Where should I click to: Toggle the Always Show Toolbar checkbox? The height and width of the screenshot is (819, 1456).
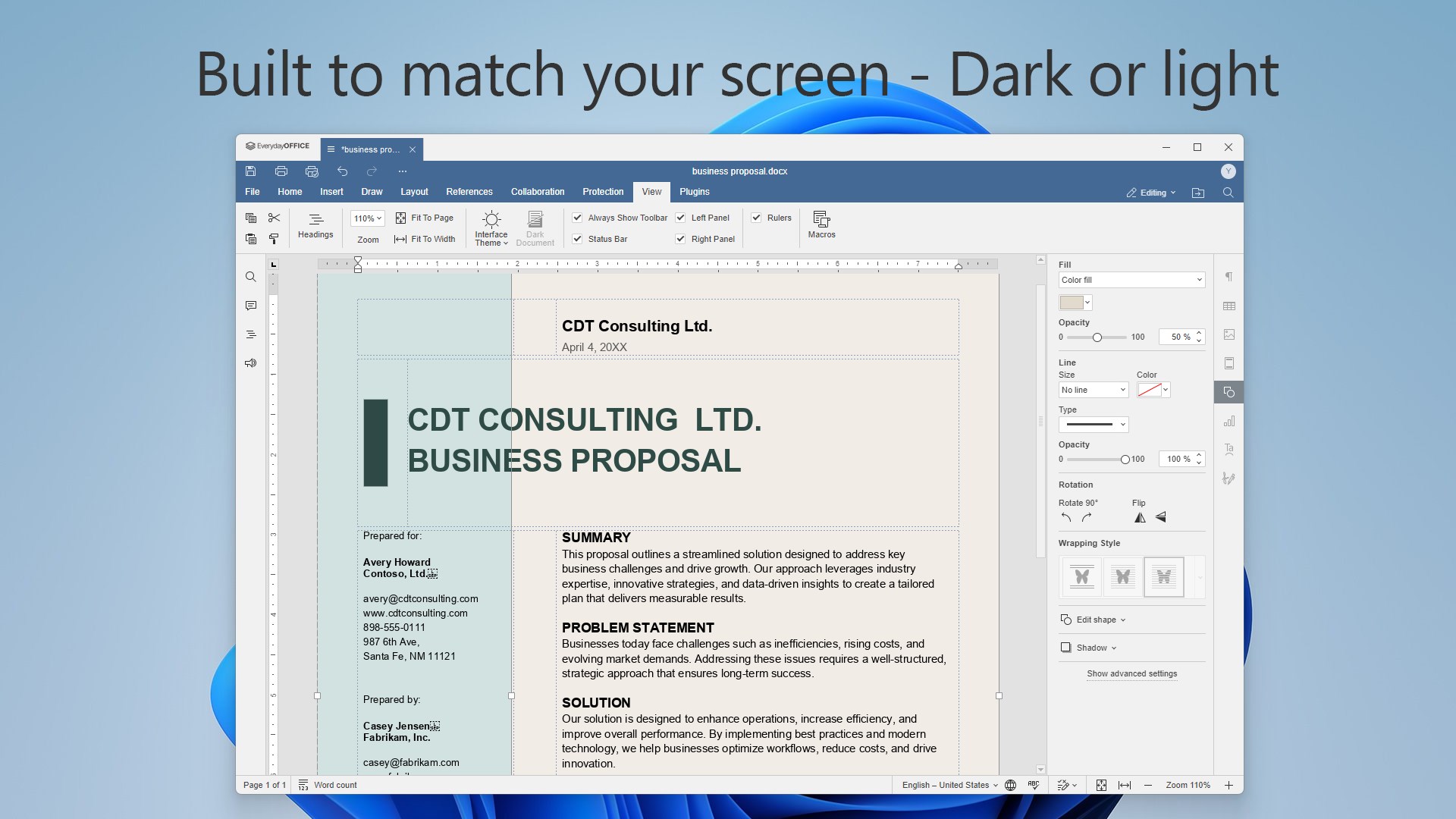(x=577, y=218)
